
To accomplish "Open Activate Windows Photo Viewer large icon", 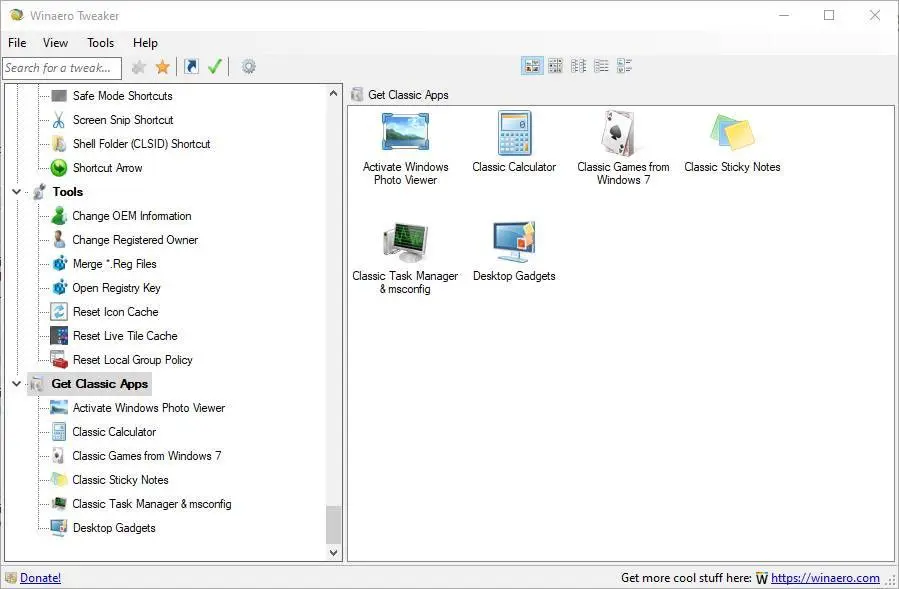I will (405, 132).
